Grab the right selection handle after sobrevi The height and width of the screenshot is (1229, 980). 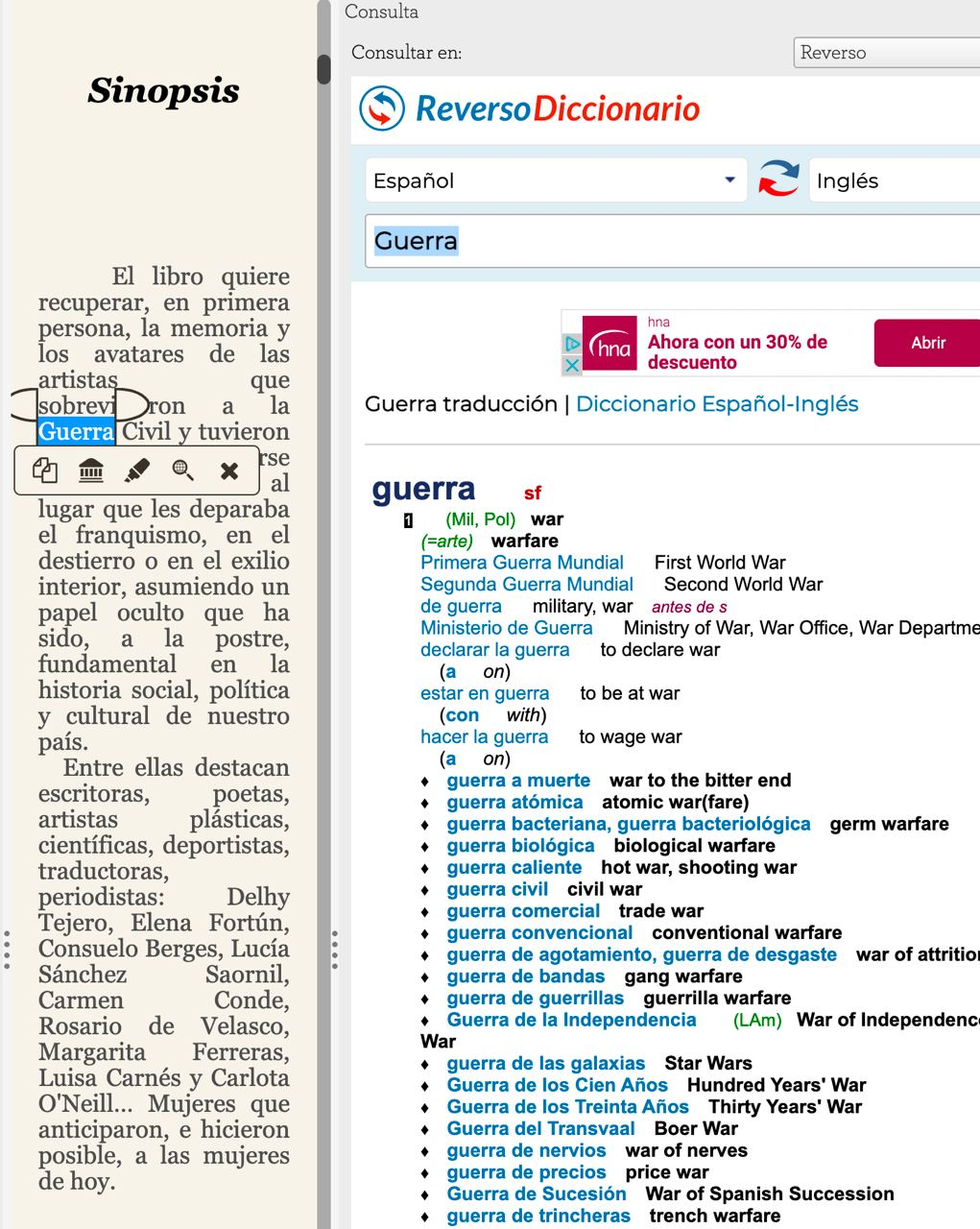[x=132, y=405]
